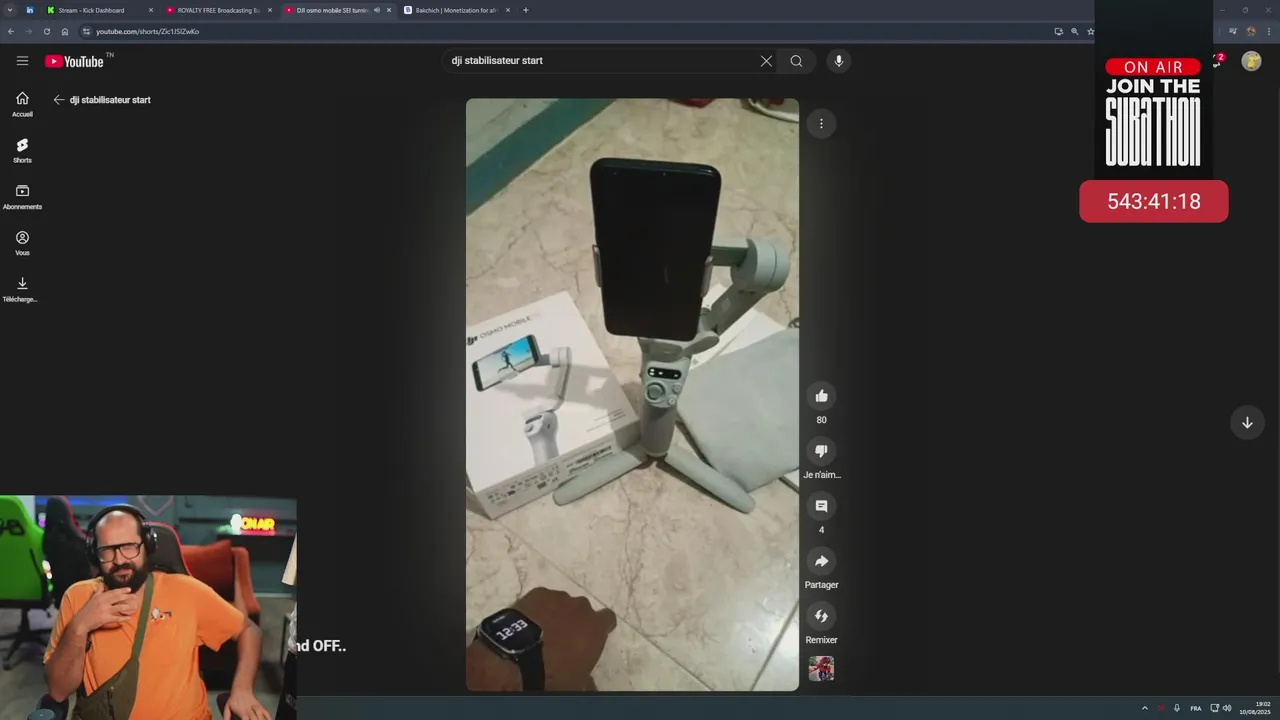Open the Chrome three-dot menu
Screen dimensions: 1280x720
(x=1269, y=31)
